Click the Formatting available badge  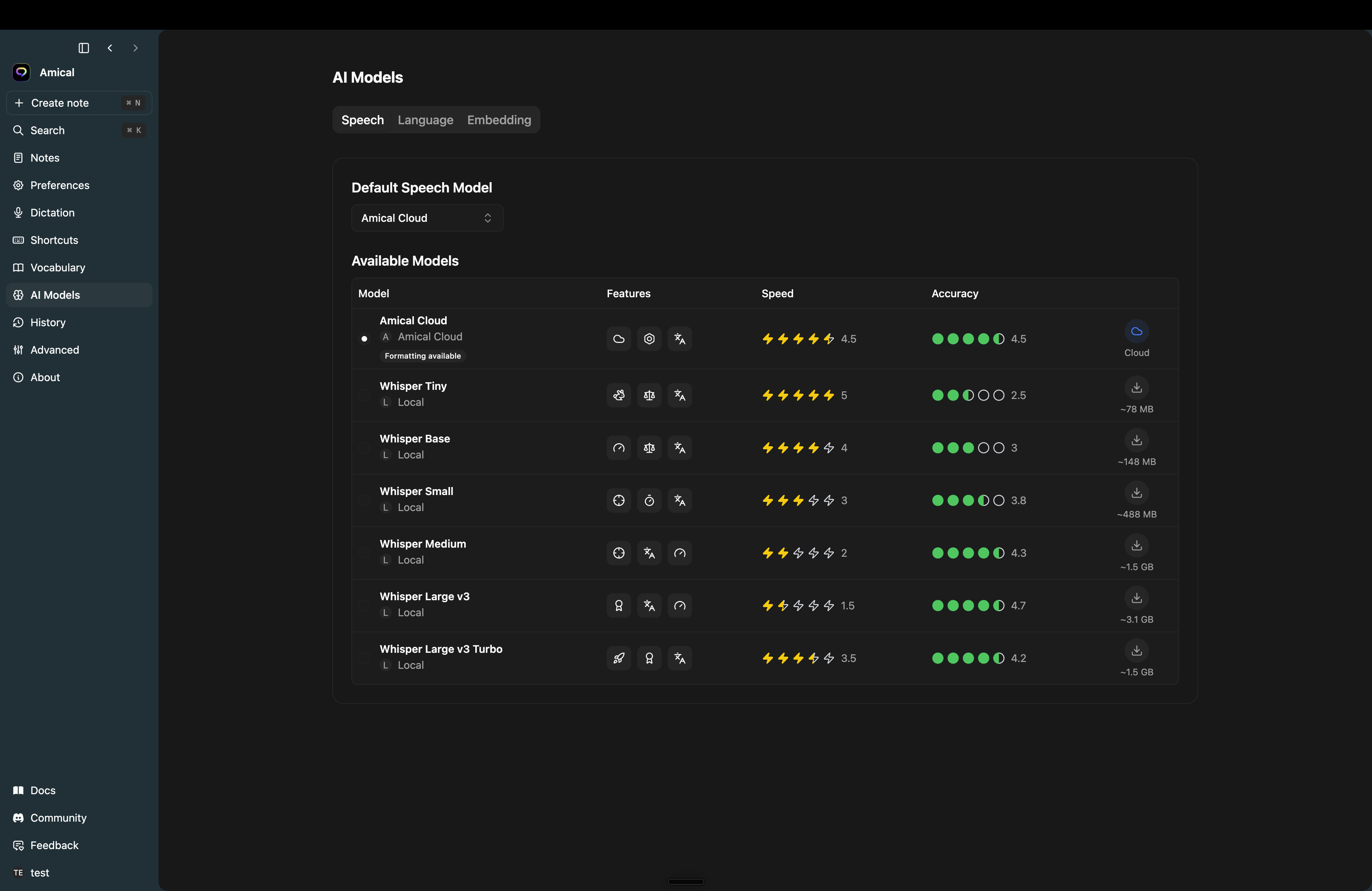point(423,356)
